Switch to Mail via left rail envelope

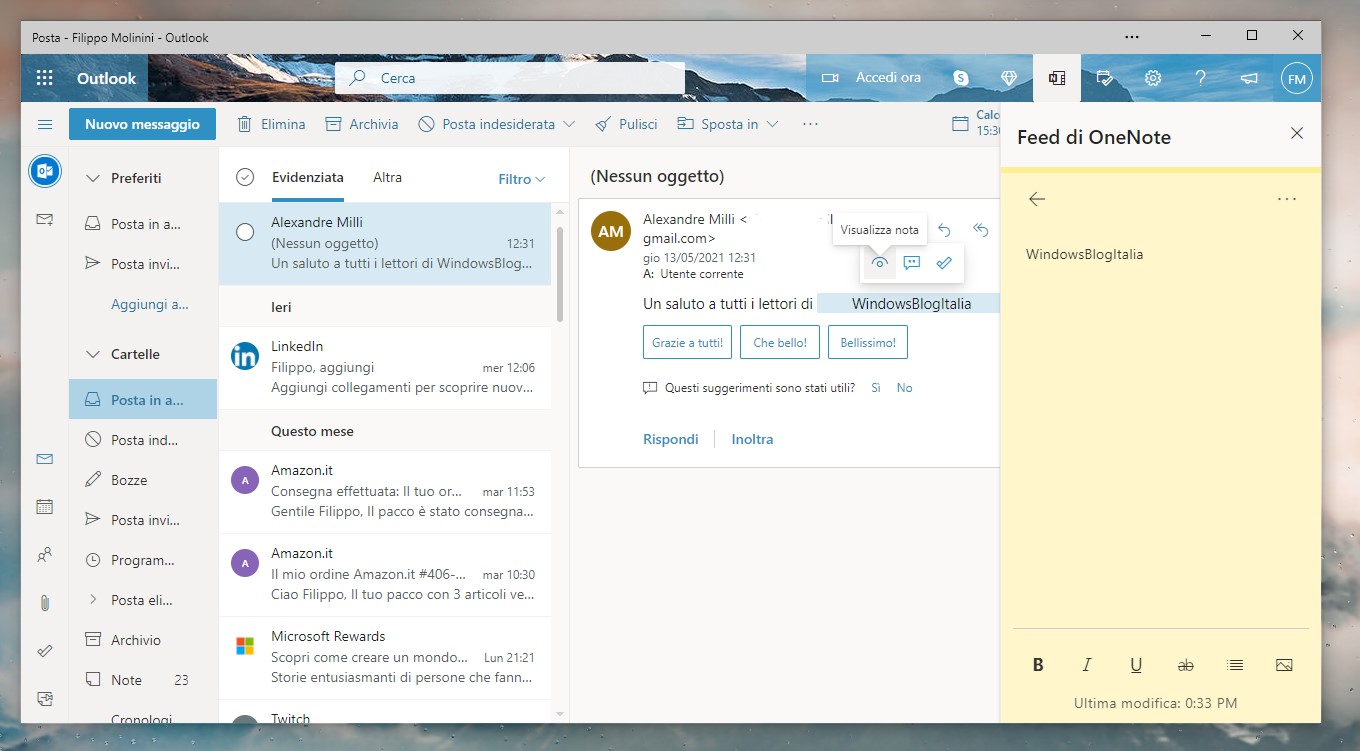pyautogui.click(x=45, y=460)
